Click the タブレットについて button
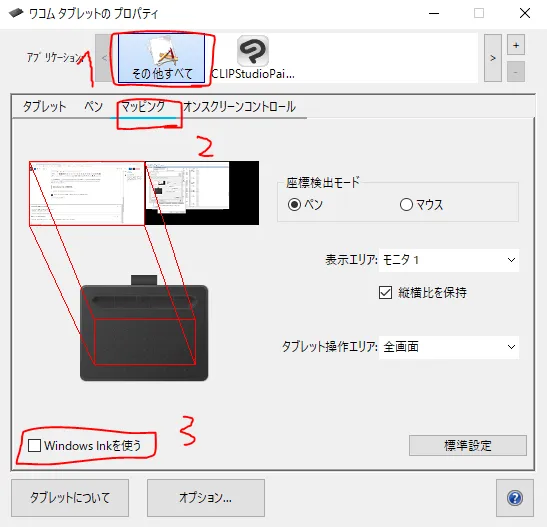Viewport: 547px width, 527px height. [70, 498]
